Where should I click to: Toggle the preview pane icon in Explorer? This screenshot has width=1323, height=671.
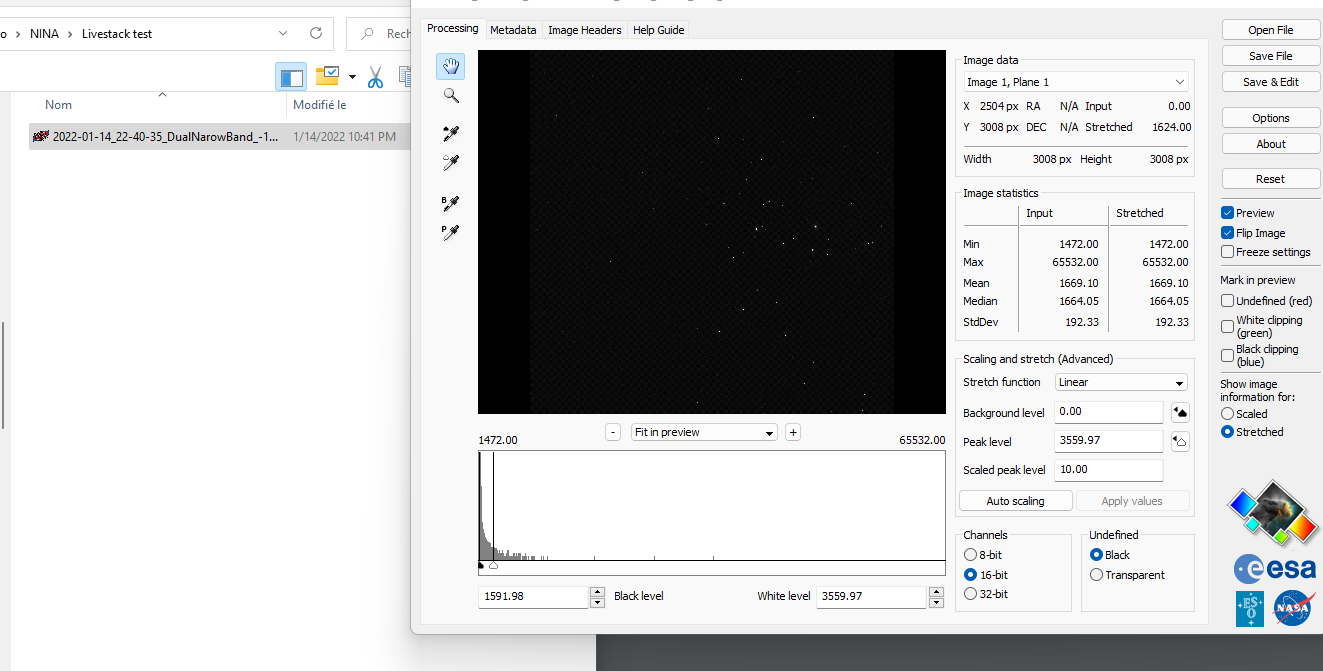pos(291,76)
